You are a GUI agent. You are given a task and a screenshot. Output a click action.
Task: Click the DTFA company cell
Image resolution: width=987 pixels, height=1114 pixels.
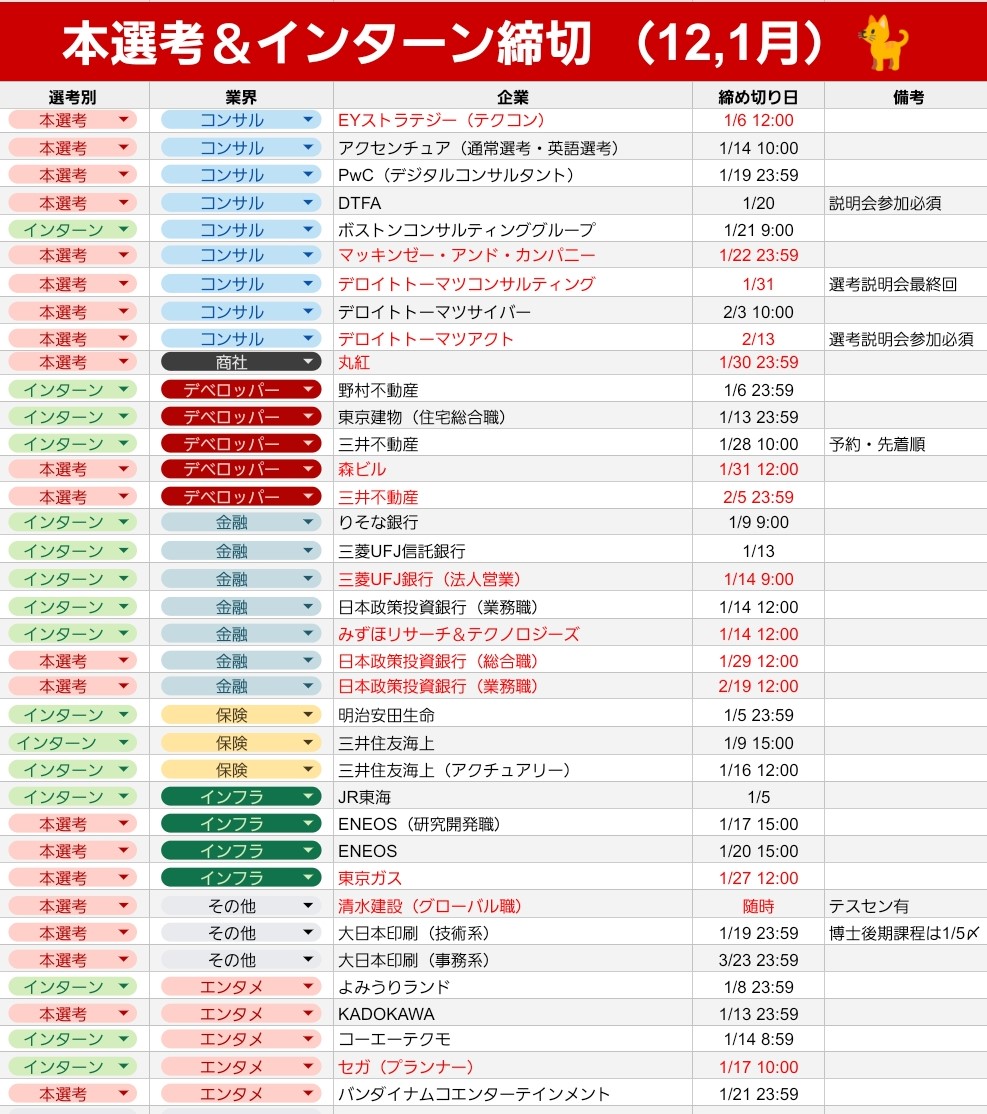point(513,203)
